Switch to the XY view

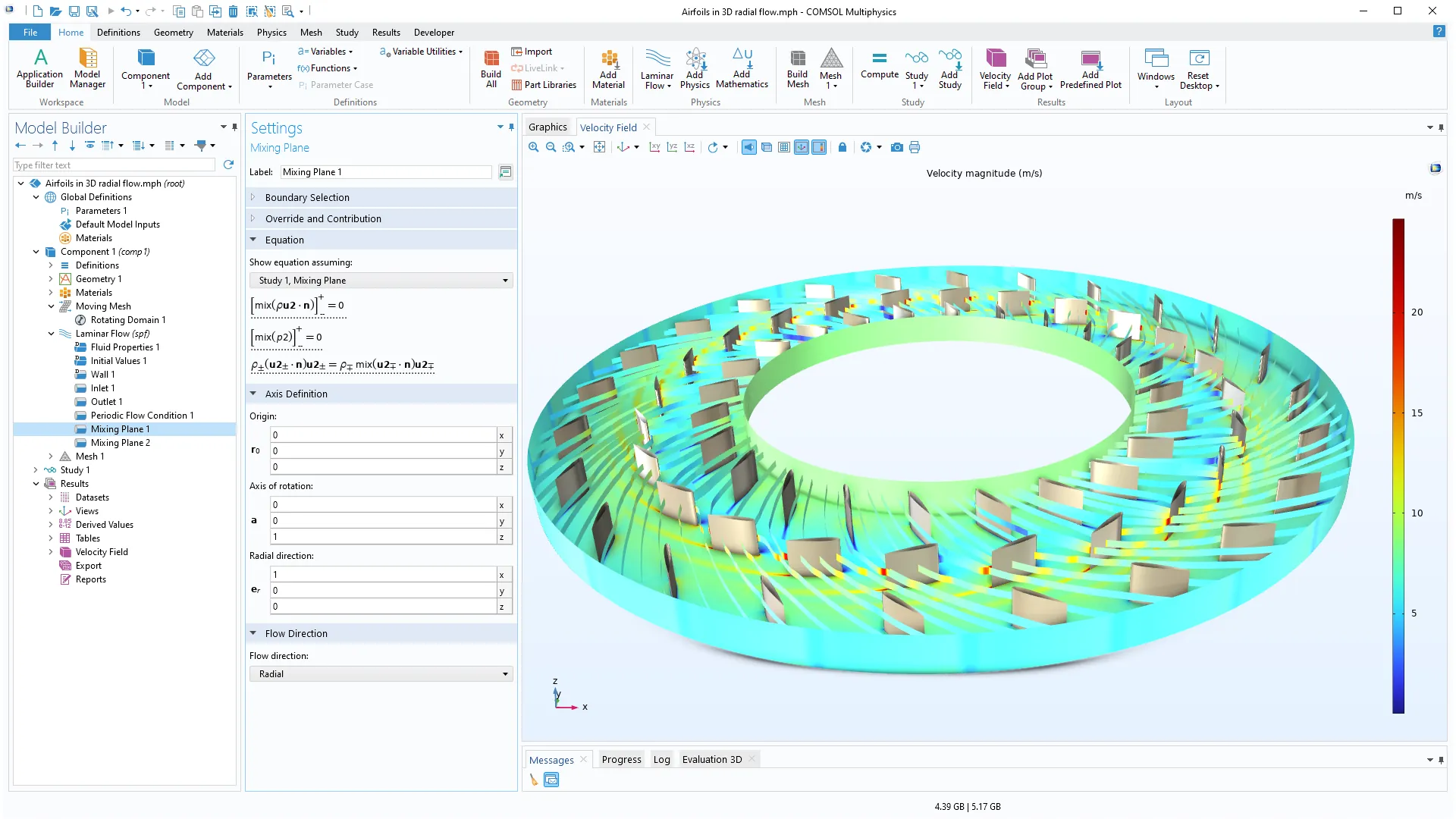pyautogui.click(x=654, y=147)
